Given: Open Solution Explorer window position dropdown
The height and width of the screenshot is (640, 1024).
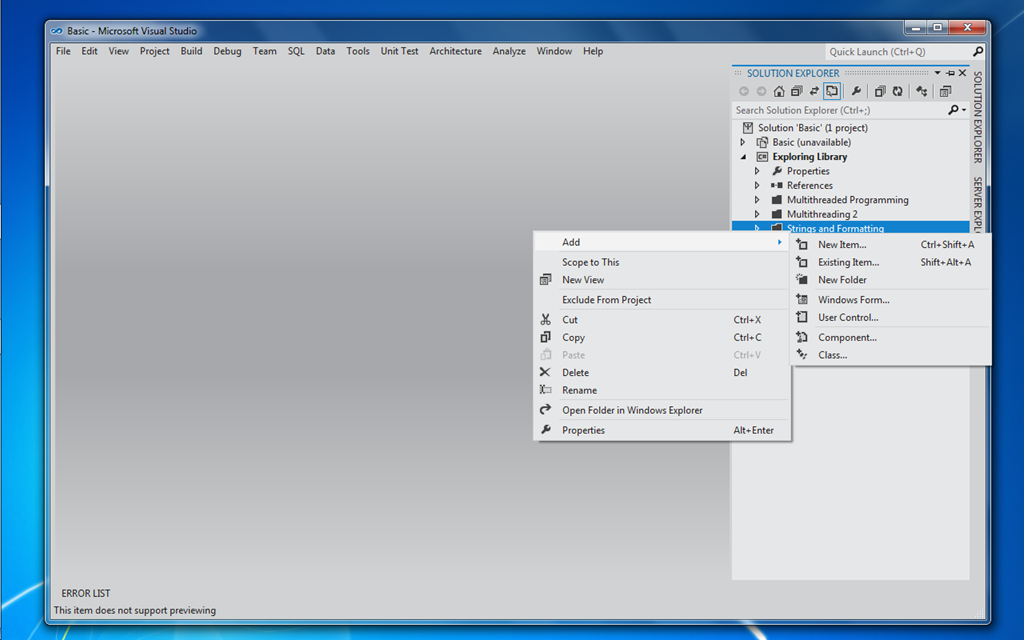Looking at the screenshot, I should [937, 73].
